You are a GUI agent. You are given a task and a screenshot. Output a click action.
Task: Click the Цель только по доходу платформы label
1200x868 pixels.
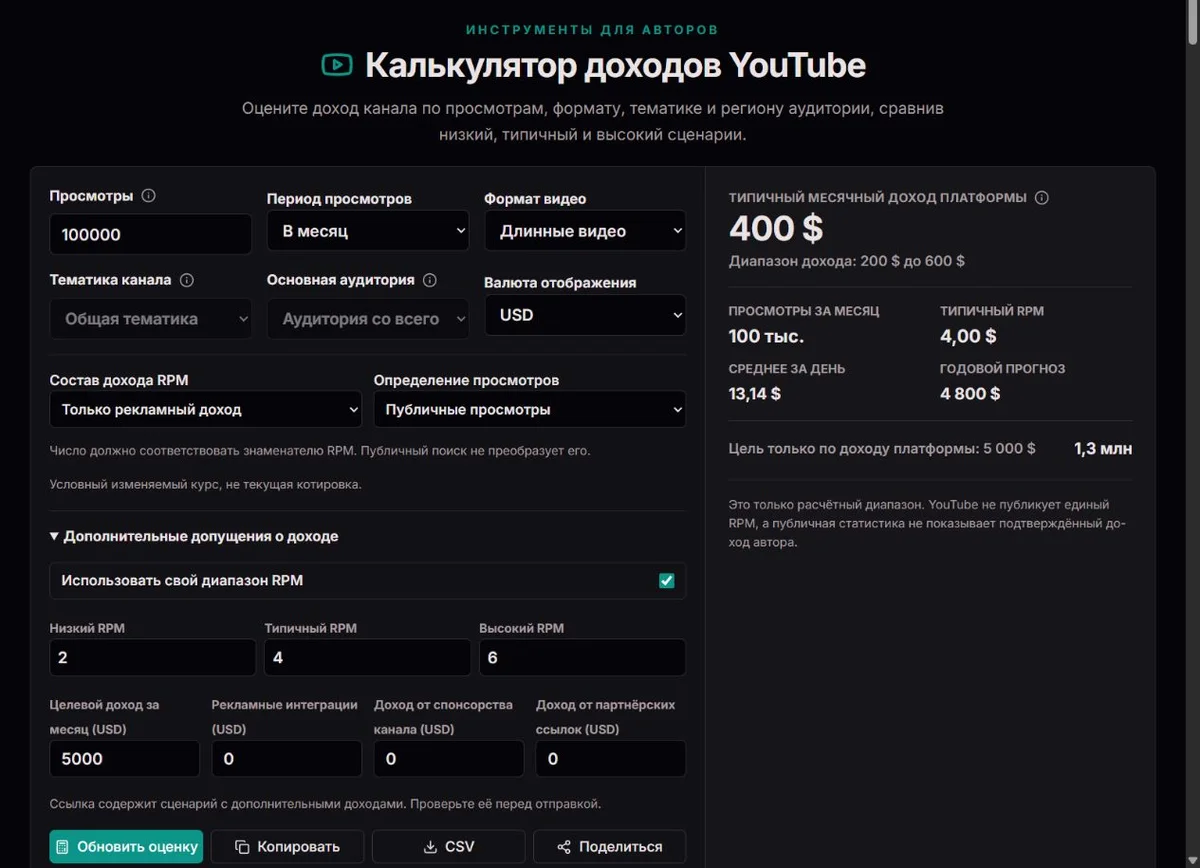(882, 449)
